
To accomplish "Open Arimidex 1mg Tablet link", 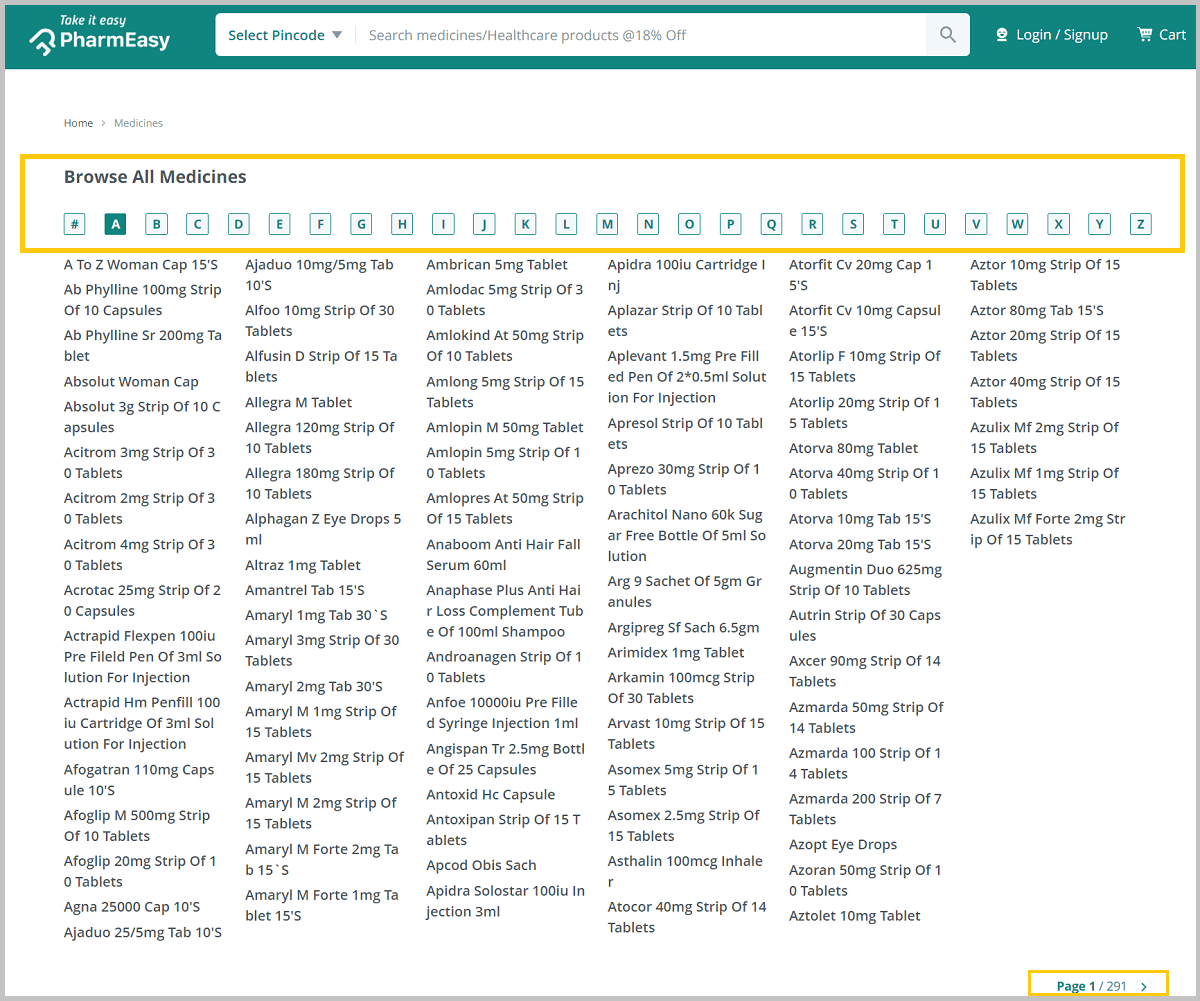I will [676, 653].
